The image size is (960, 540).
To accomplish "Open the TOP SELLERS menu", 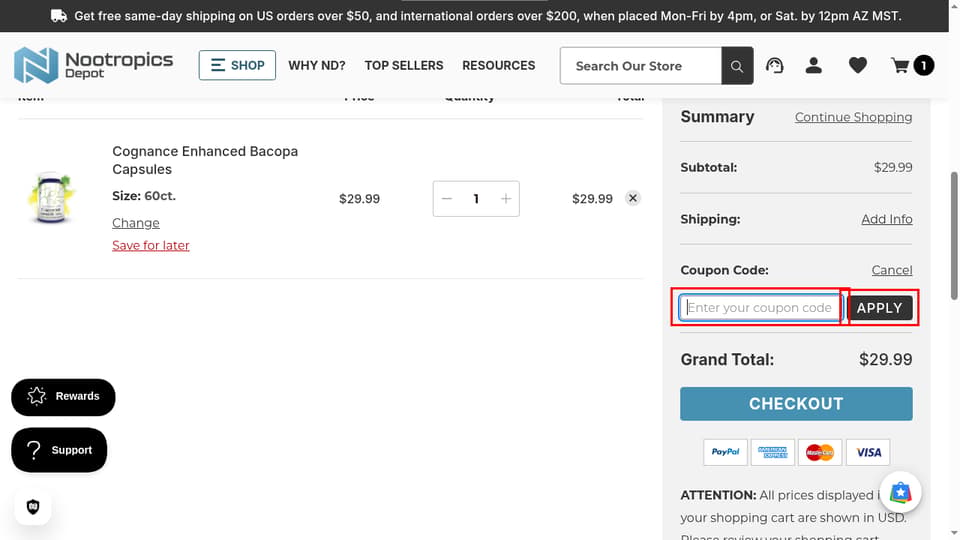I will click(403, 66).
